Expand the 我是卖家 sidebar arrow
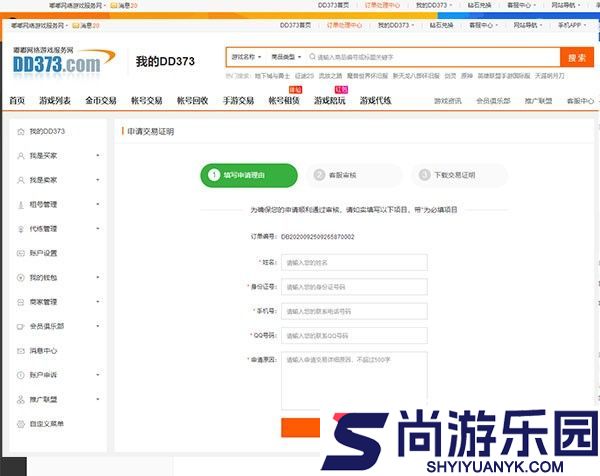This screenshot has width=600, height=476. 98,180
